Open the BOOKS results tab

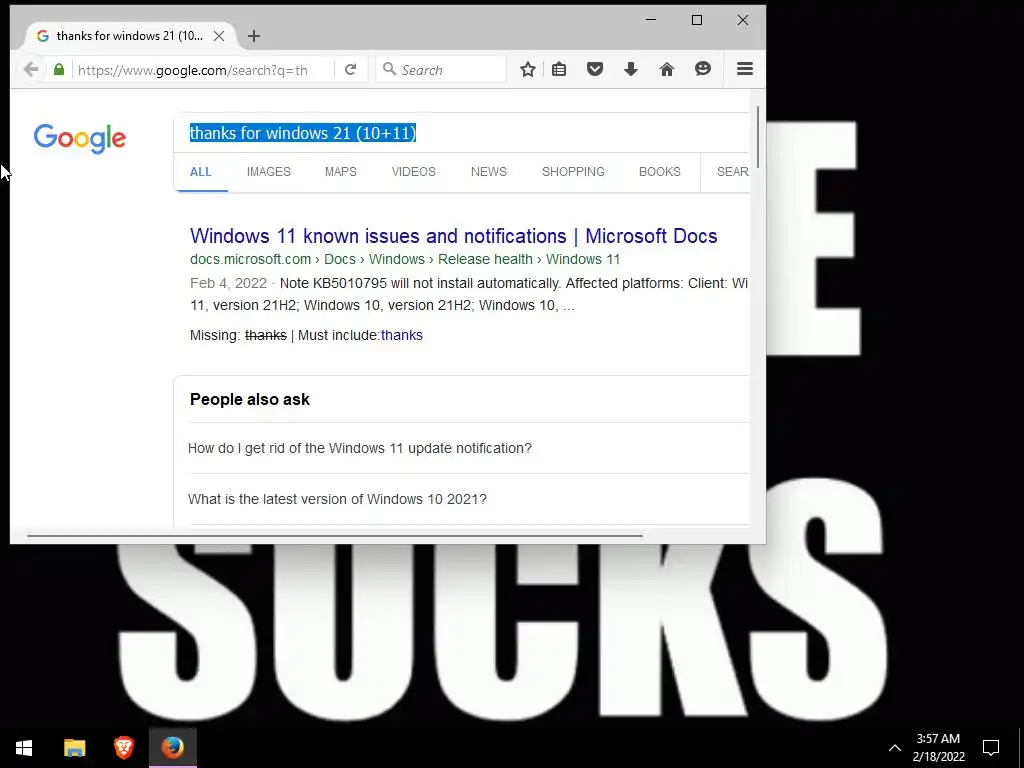tap(660, 172)
